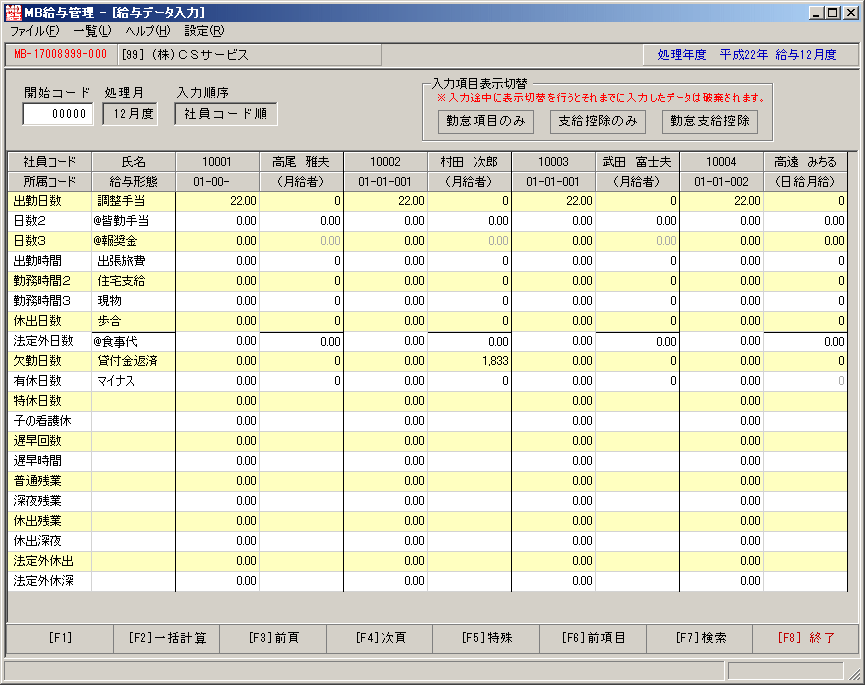Click the [F1] function button
The height and width of the screenshot is (685, 865).
point(60,638)
